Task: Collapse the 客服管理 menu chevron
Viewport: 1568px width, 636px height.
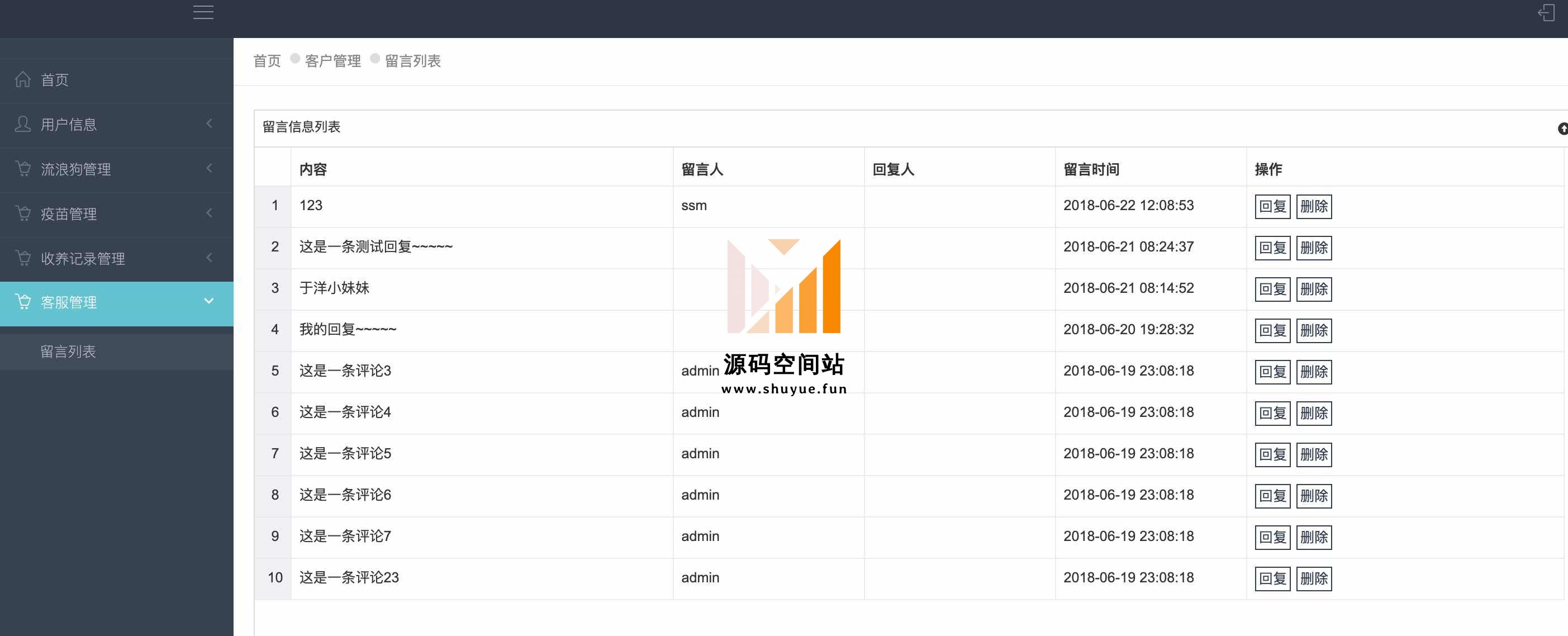Action: (x=209, y=301)
